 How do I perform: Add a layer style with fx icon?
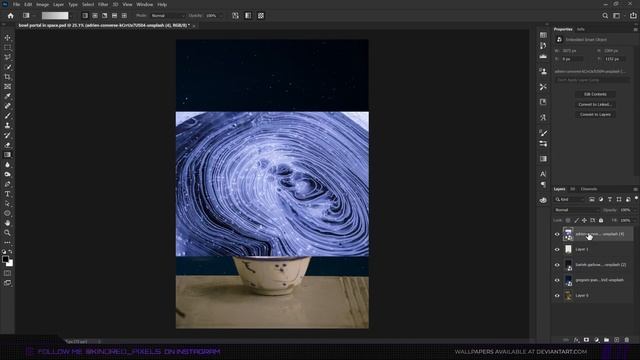point(576,340)
